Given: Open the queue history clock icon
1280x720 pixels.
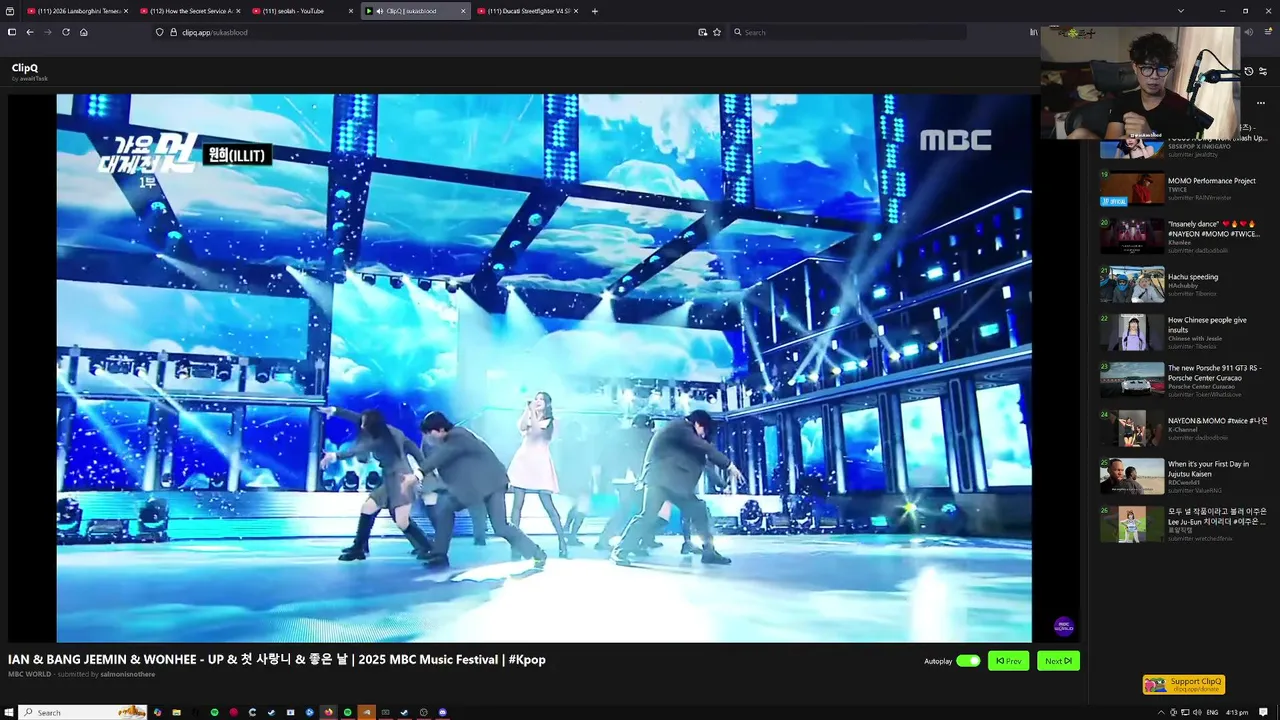Looking at the screenshot, I should pos(1249,71).
